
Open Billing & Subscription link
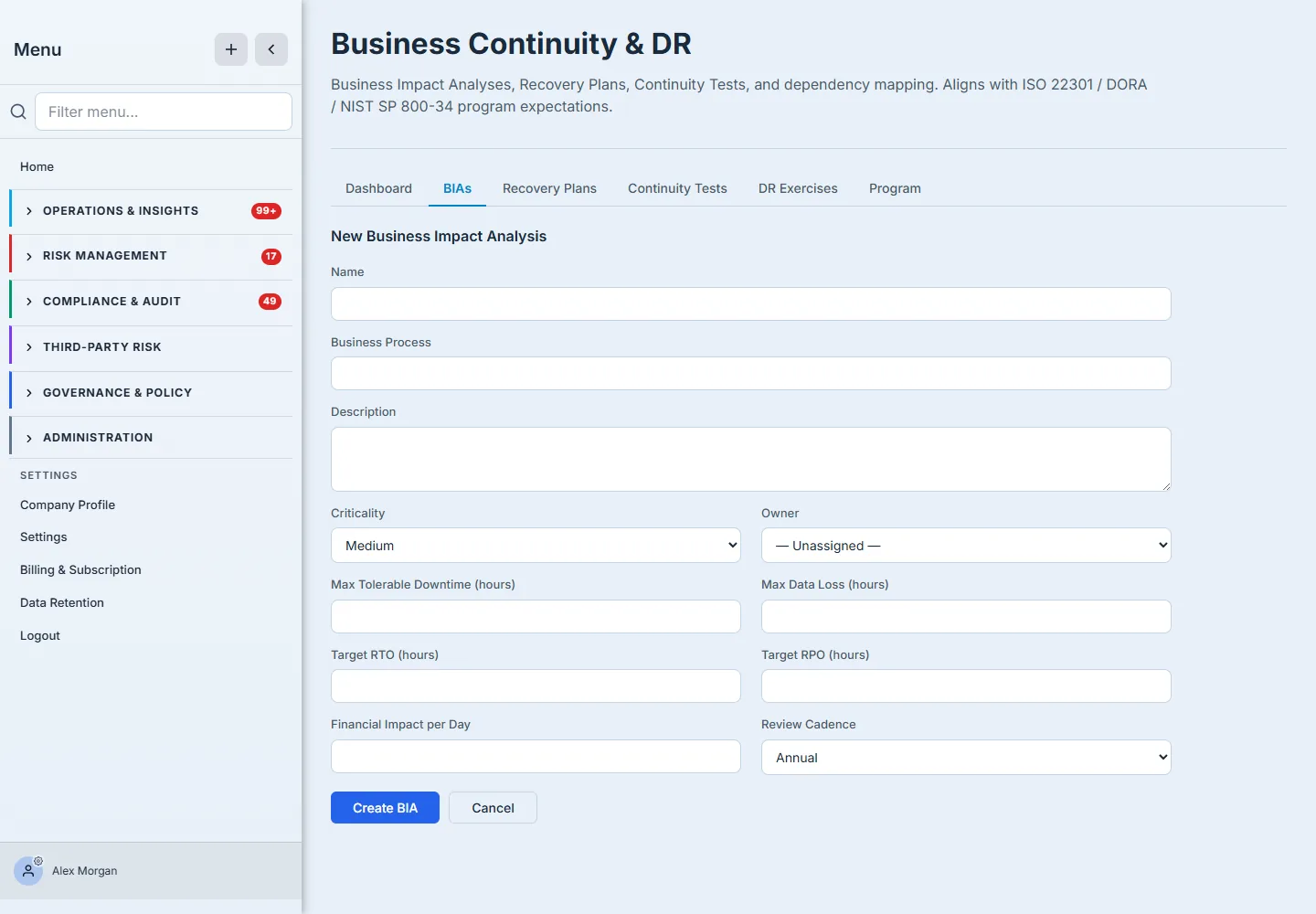pos(80,569)
